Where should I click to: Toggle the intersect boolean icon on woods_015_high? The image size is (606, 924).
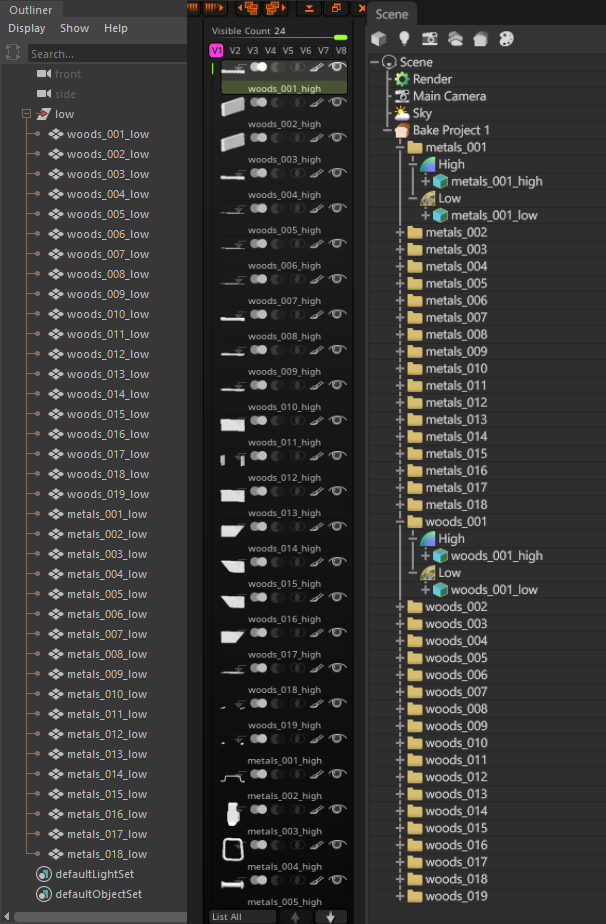coord(297,562)
